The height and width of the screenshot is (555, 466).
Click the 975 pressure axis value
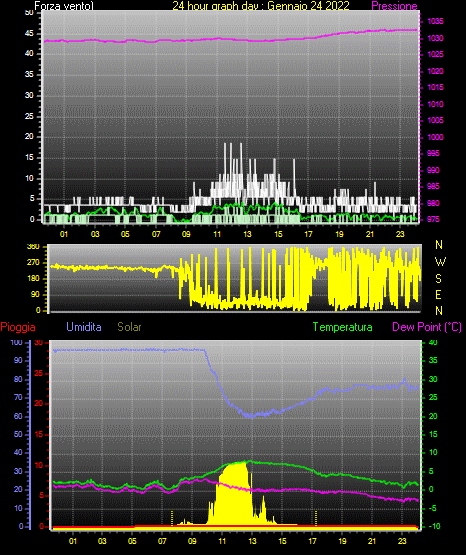click(433, 219)
